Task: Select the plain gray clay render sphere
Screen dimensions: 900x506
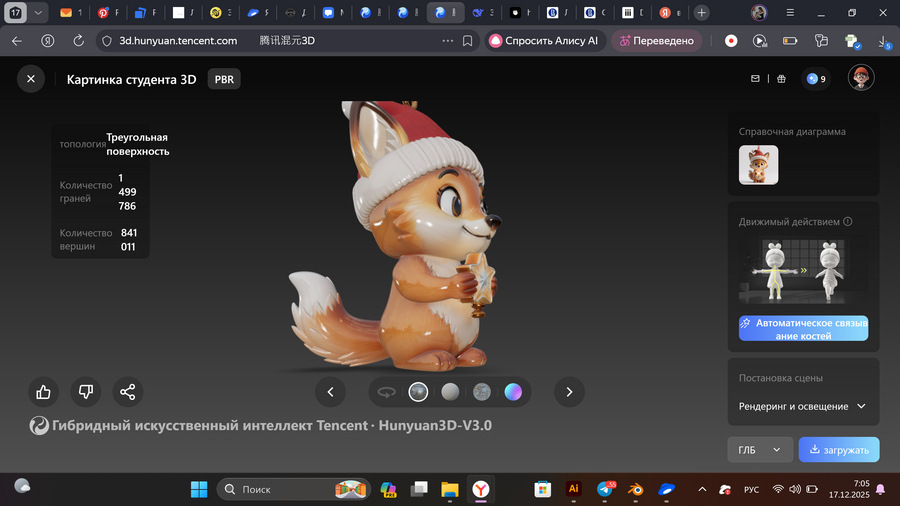Action: [450, 392]
